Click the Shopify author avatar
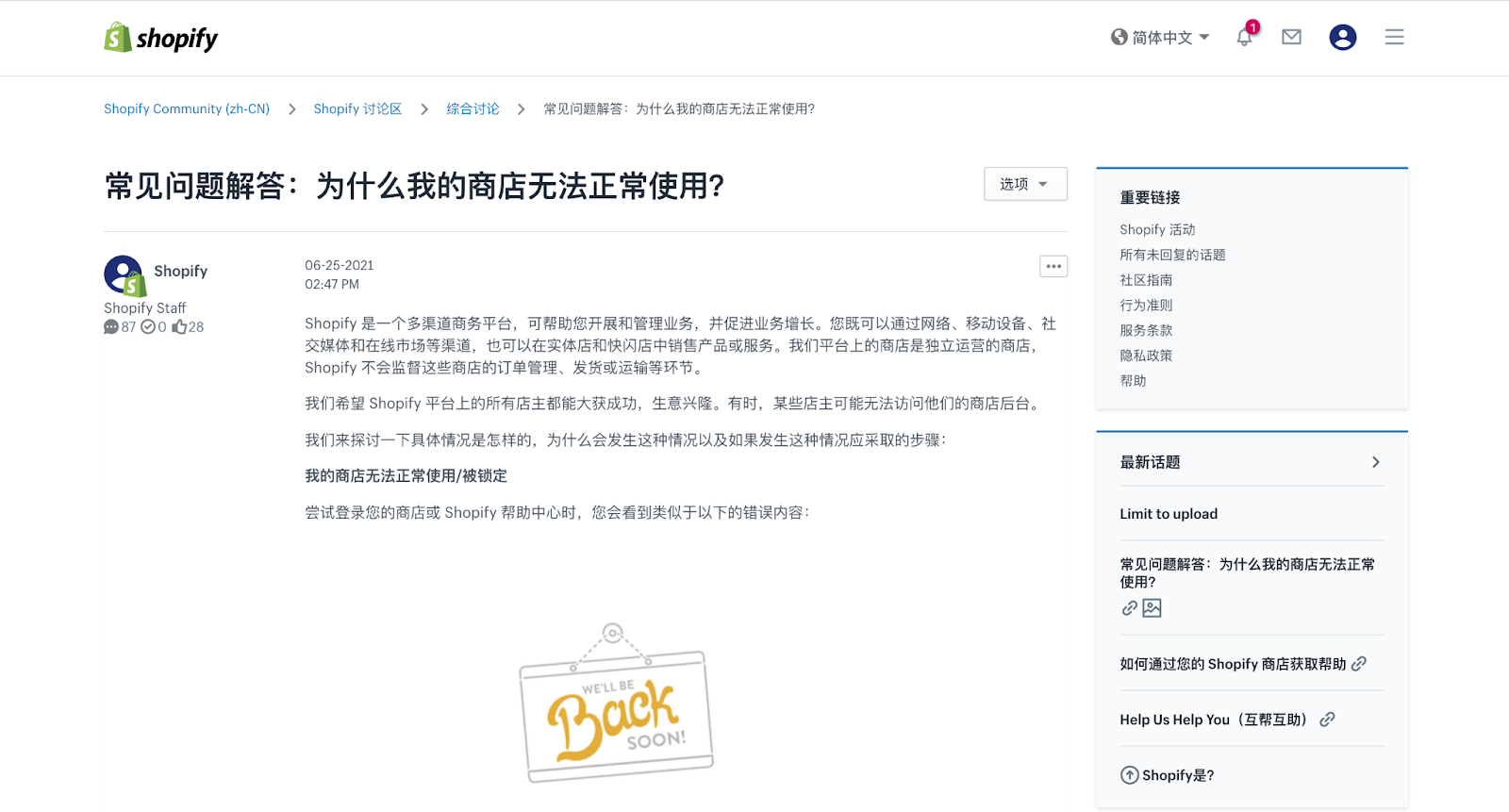1509x812 pixels. click(x=124, y=276)
